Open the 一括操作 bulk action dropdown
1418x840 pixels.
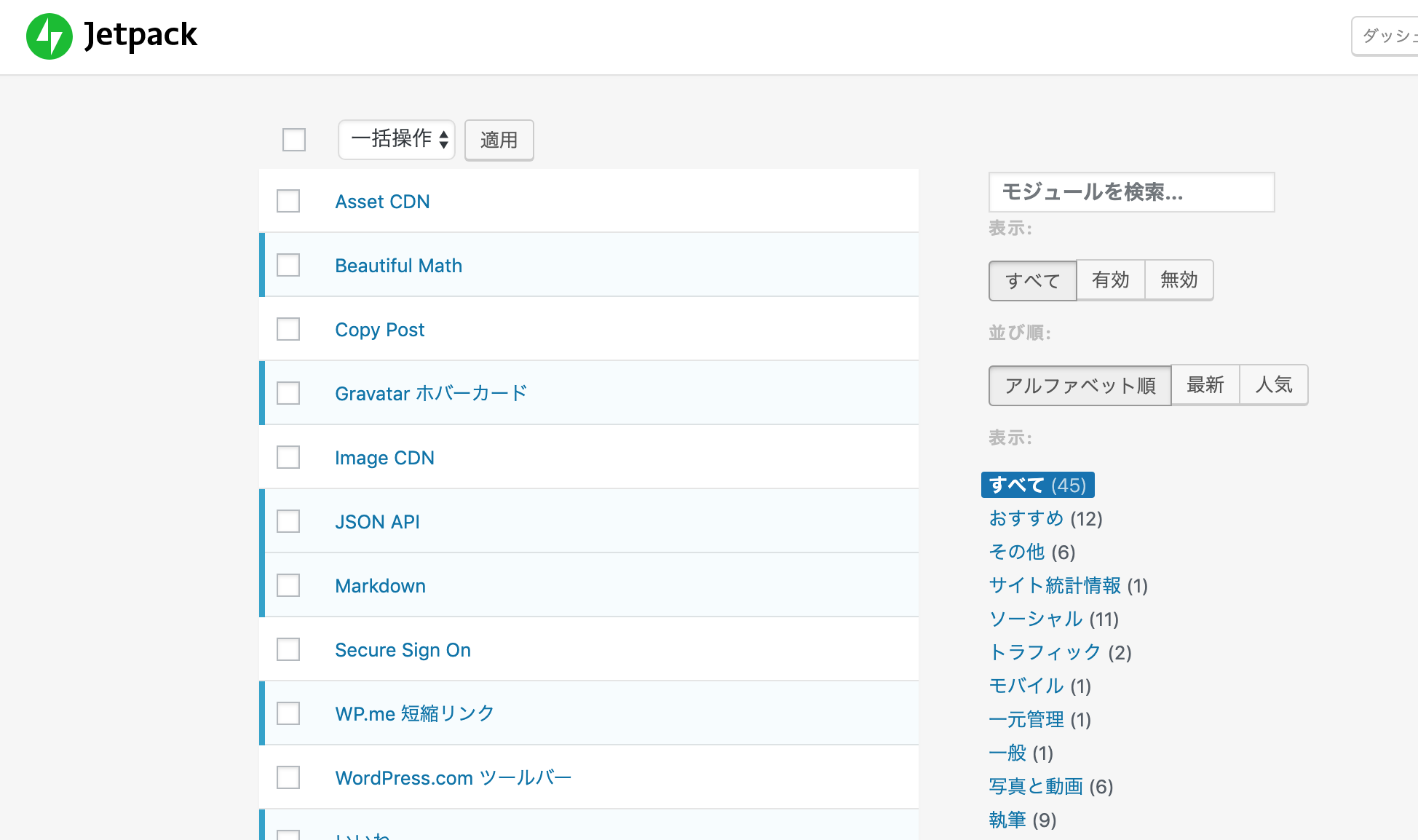(x=397, y=140)
